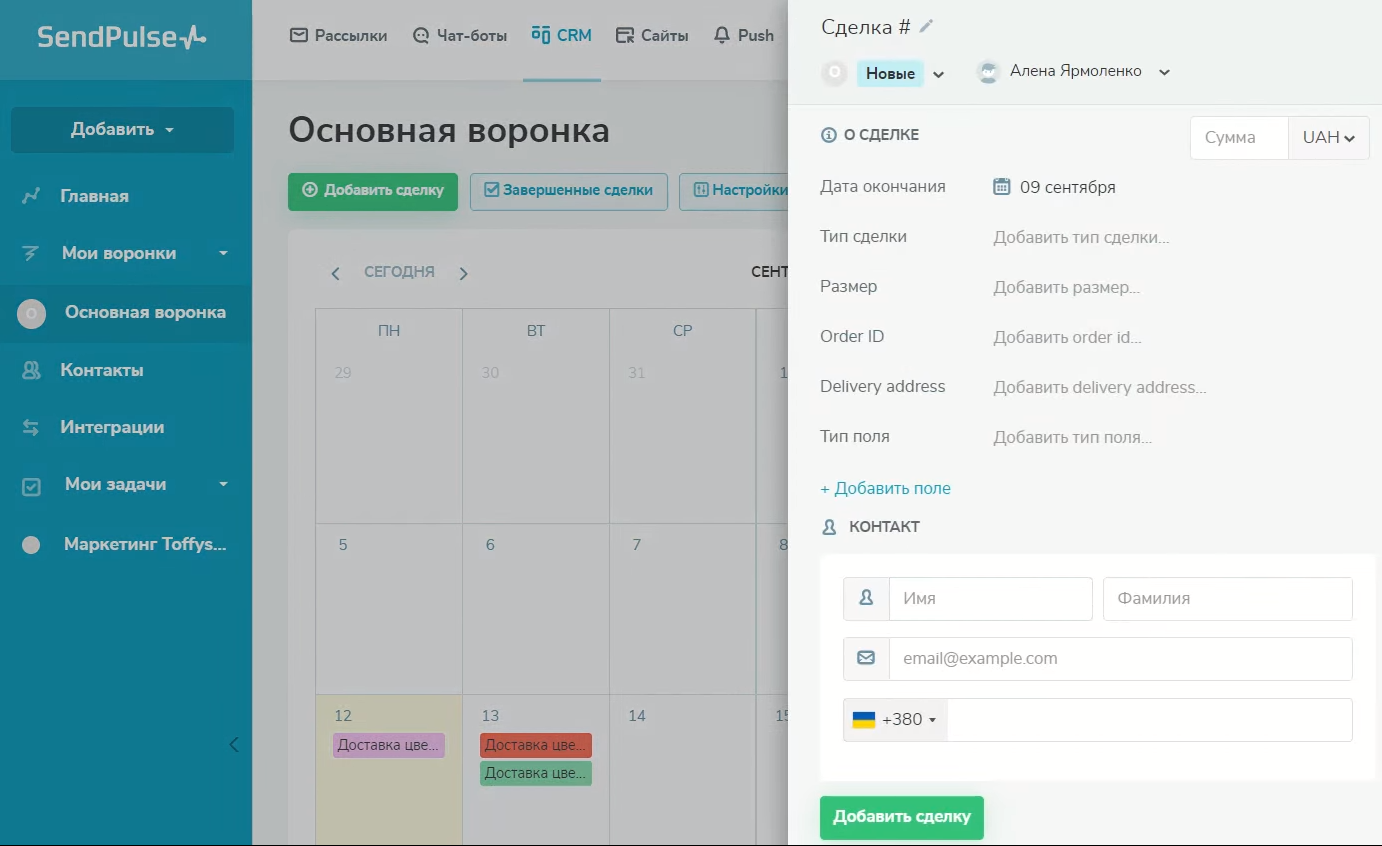
Task: Click the Добавить тип сделки field
Action: (1081, 237)
